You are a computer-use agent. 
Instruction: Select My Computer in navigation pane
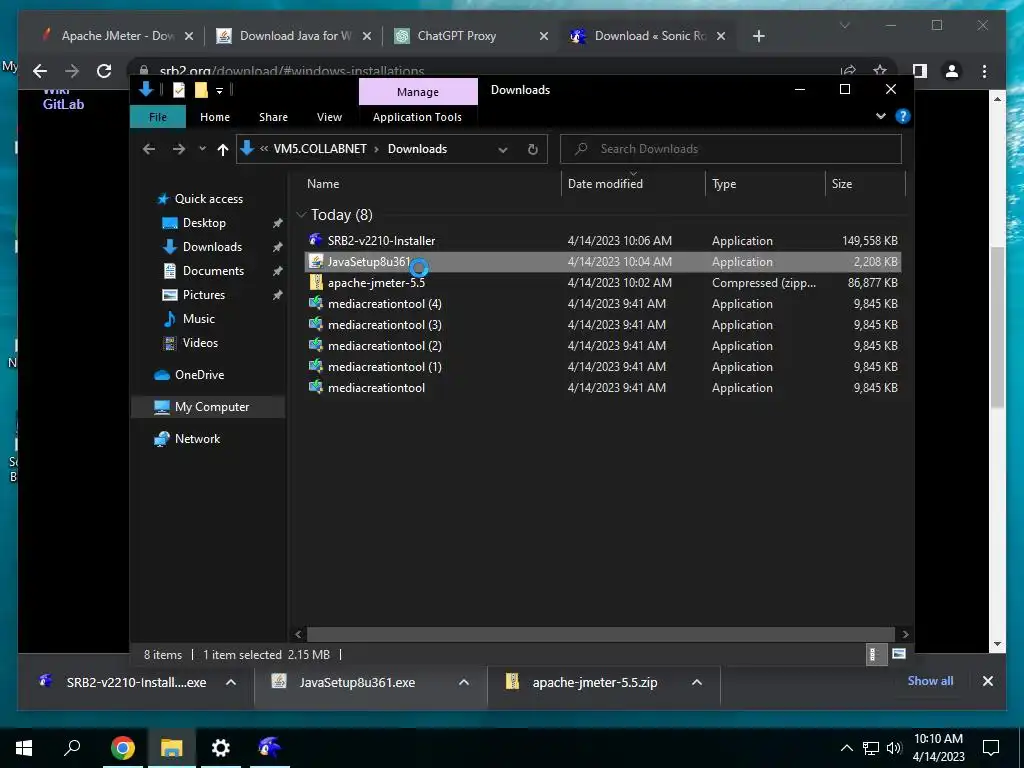click(x=212, y=406)
